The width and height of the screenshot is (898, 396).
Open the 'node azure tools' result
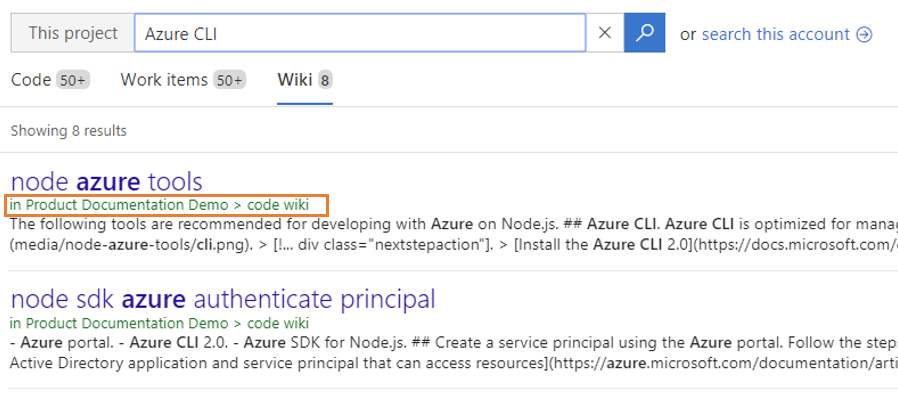click(x=107, y=182)
